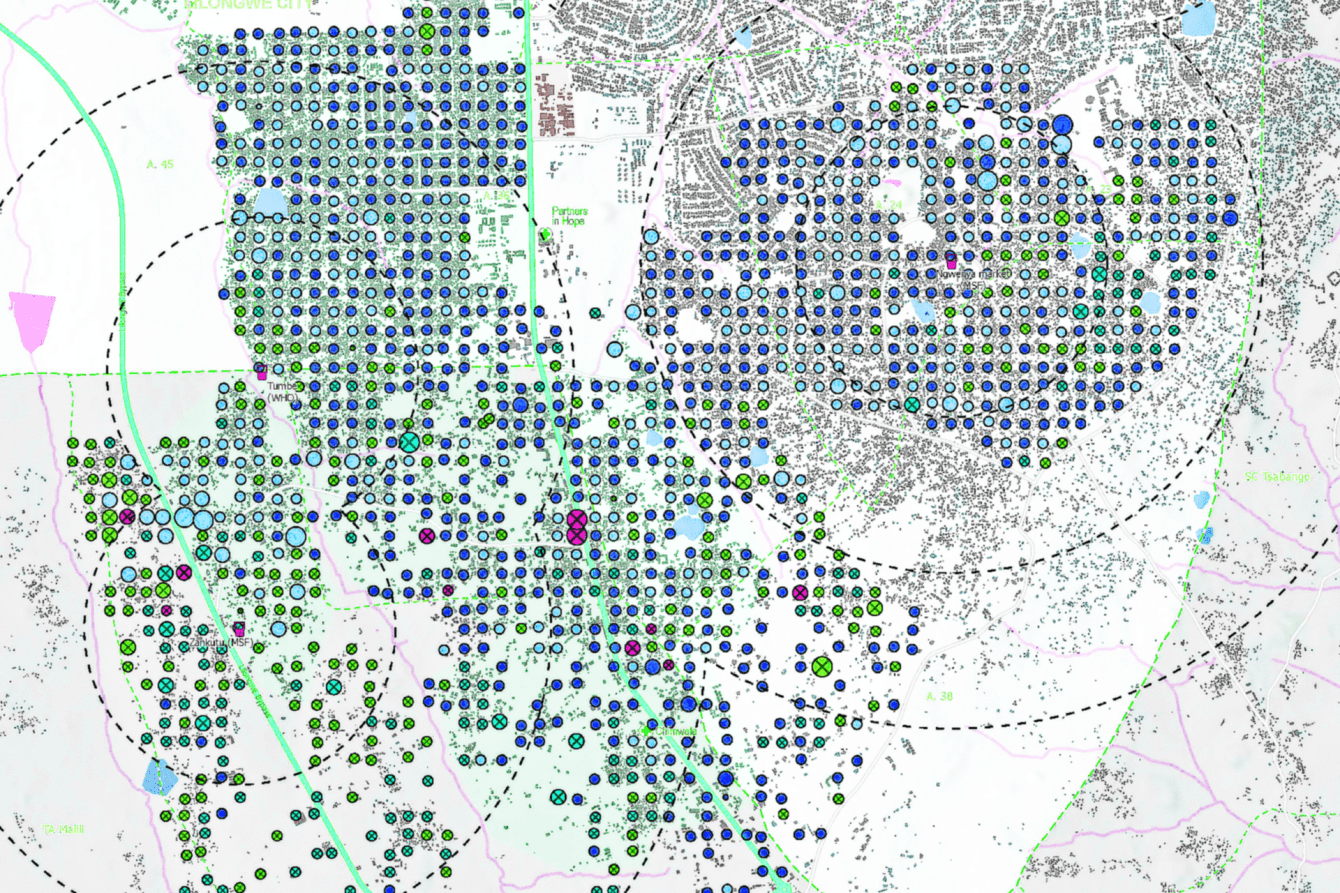Click the large teal crossed circle below Ngwenya market
Screen dimensions: 1340x893
911,405
